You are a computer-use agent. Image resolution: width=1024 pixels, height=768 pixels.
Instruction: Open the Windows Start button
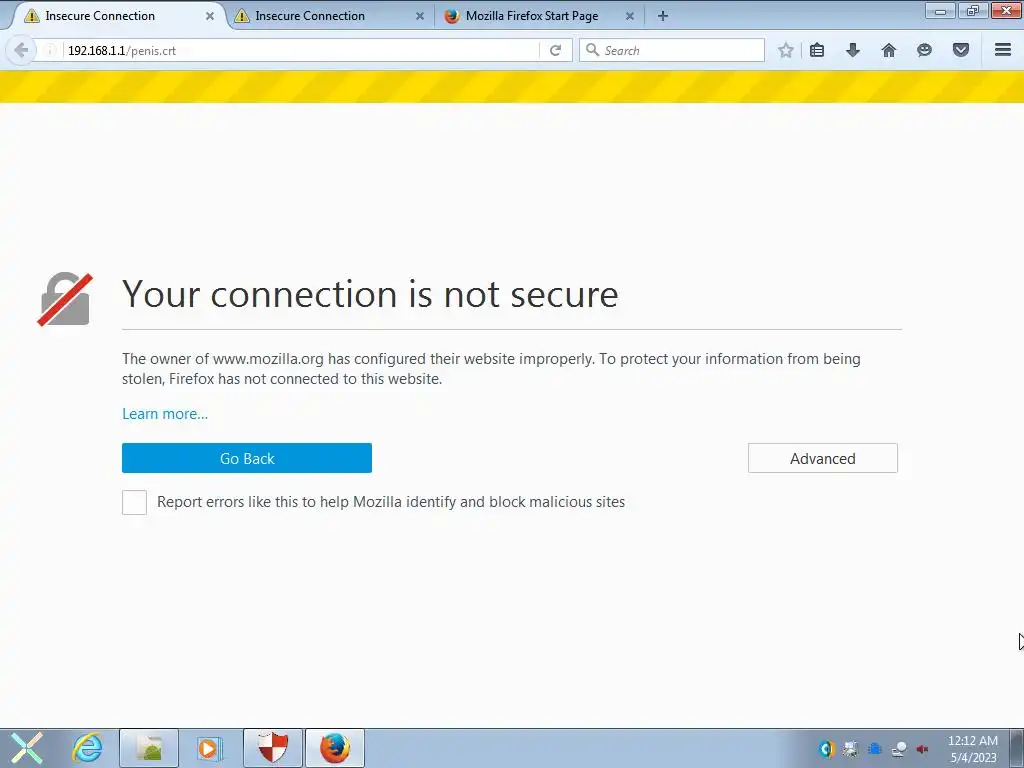point(27,748)
